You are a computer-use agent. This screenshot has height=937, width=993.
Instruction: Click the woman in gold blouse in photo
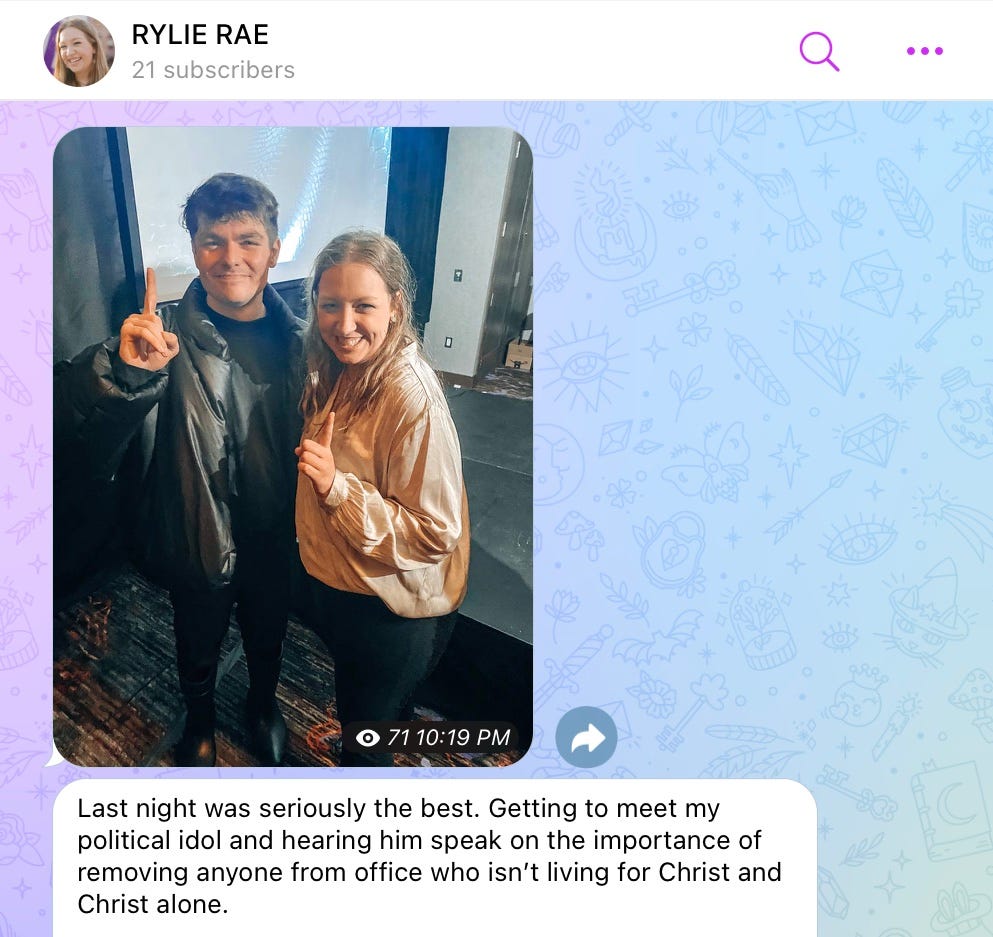pos(380,481)
